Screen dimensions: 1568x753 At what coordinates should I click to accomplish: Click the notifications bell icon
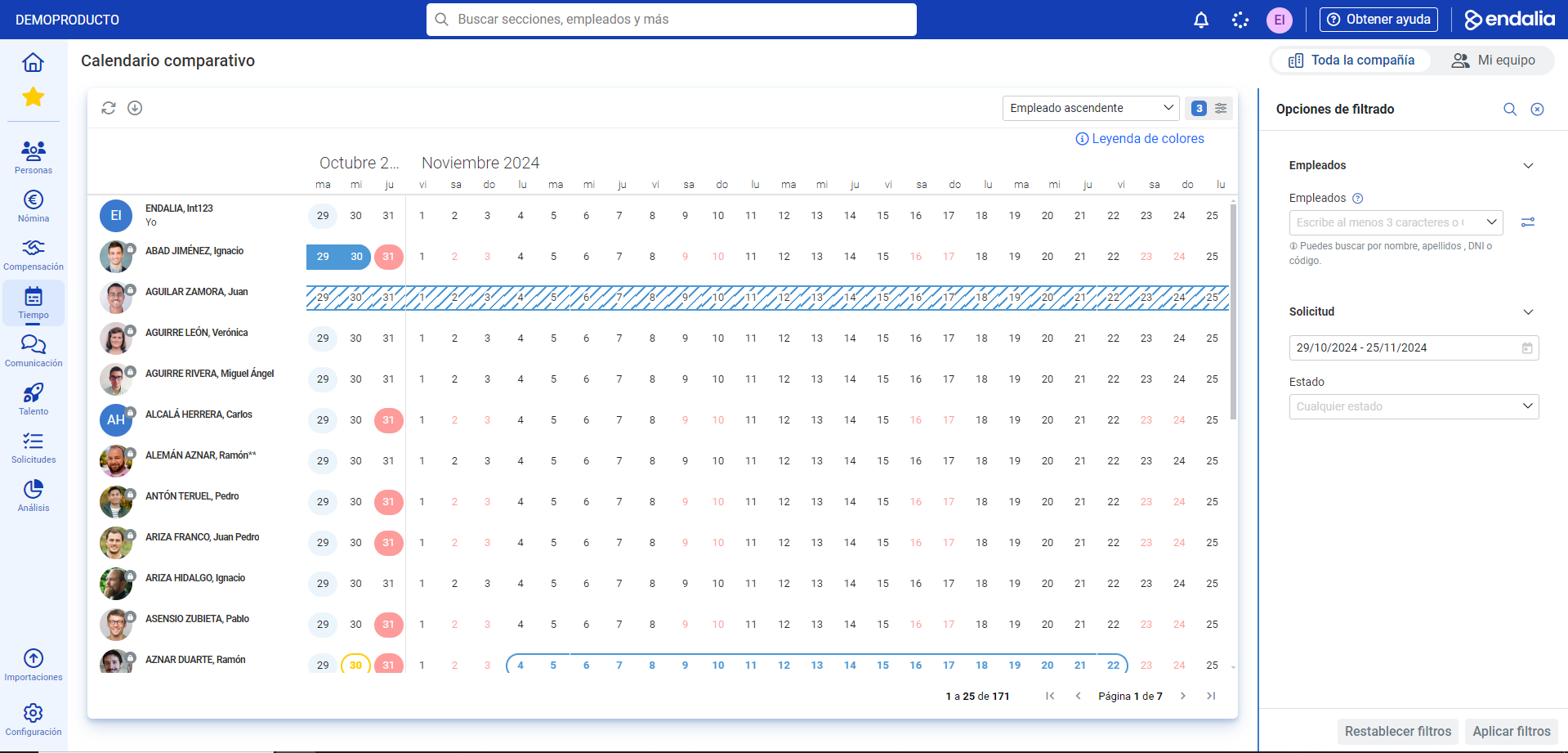(x=1201, y=20)
